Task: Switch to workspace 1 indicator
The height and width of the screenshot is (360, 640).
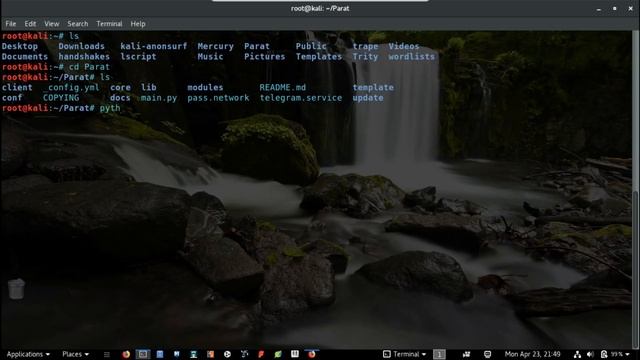Action: point(439,354)
